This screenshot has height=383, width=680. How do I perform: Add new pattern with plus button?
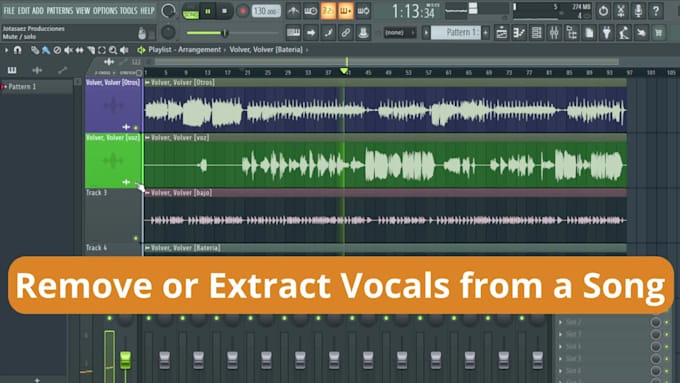486,33
